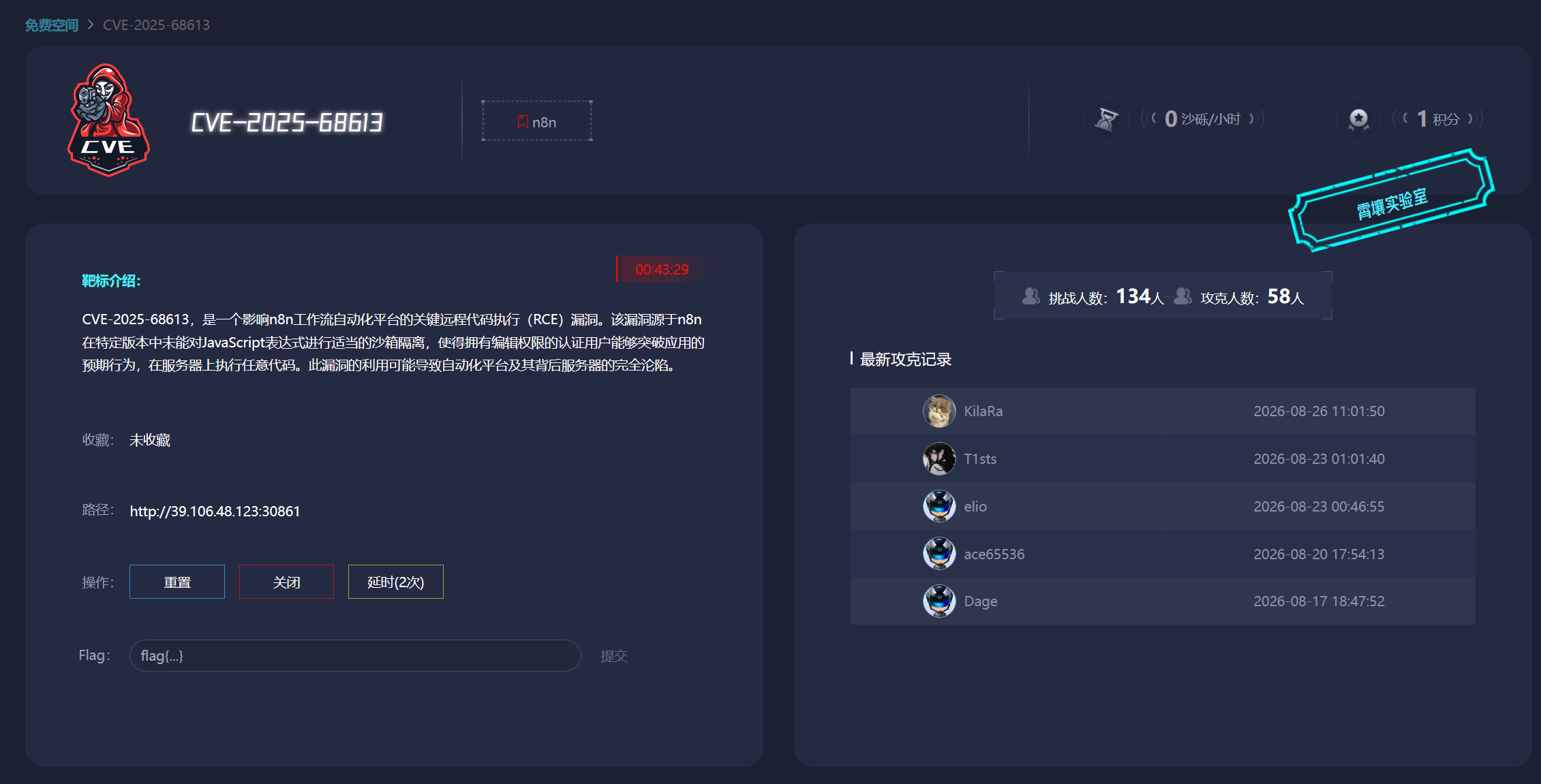
Task: Open KilaRa's avatar
Action: pyautogui.click(x=939, y=411)
